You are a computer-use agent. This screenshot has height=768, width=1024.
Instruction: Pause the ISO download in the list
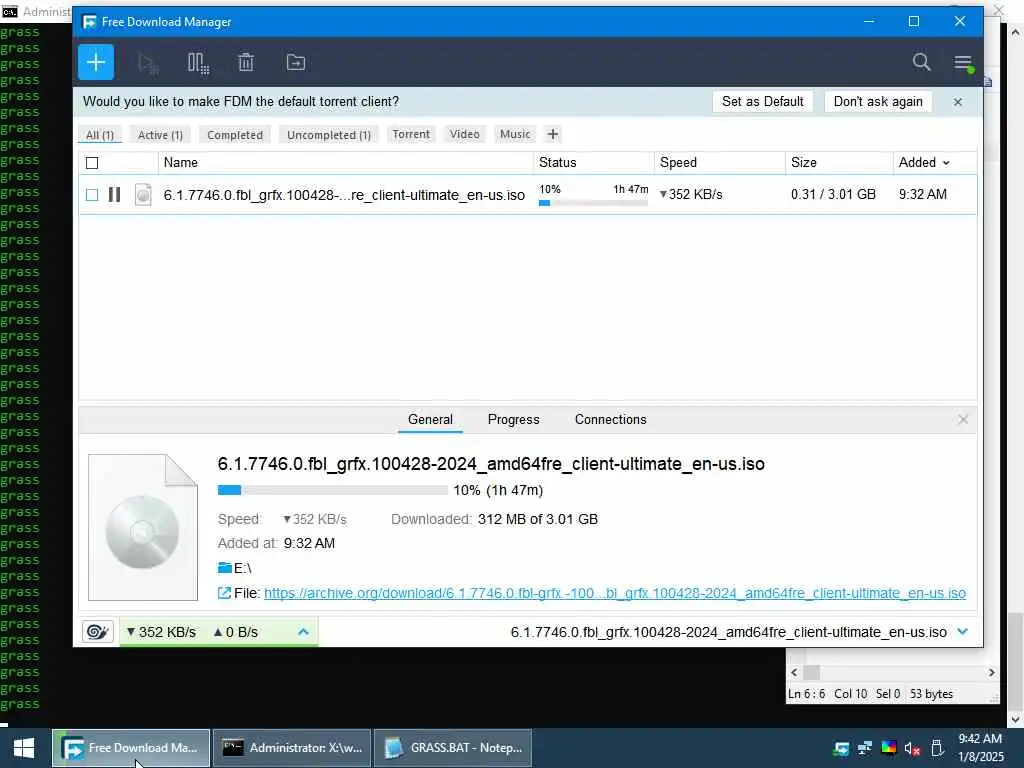tap(114, 195)
